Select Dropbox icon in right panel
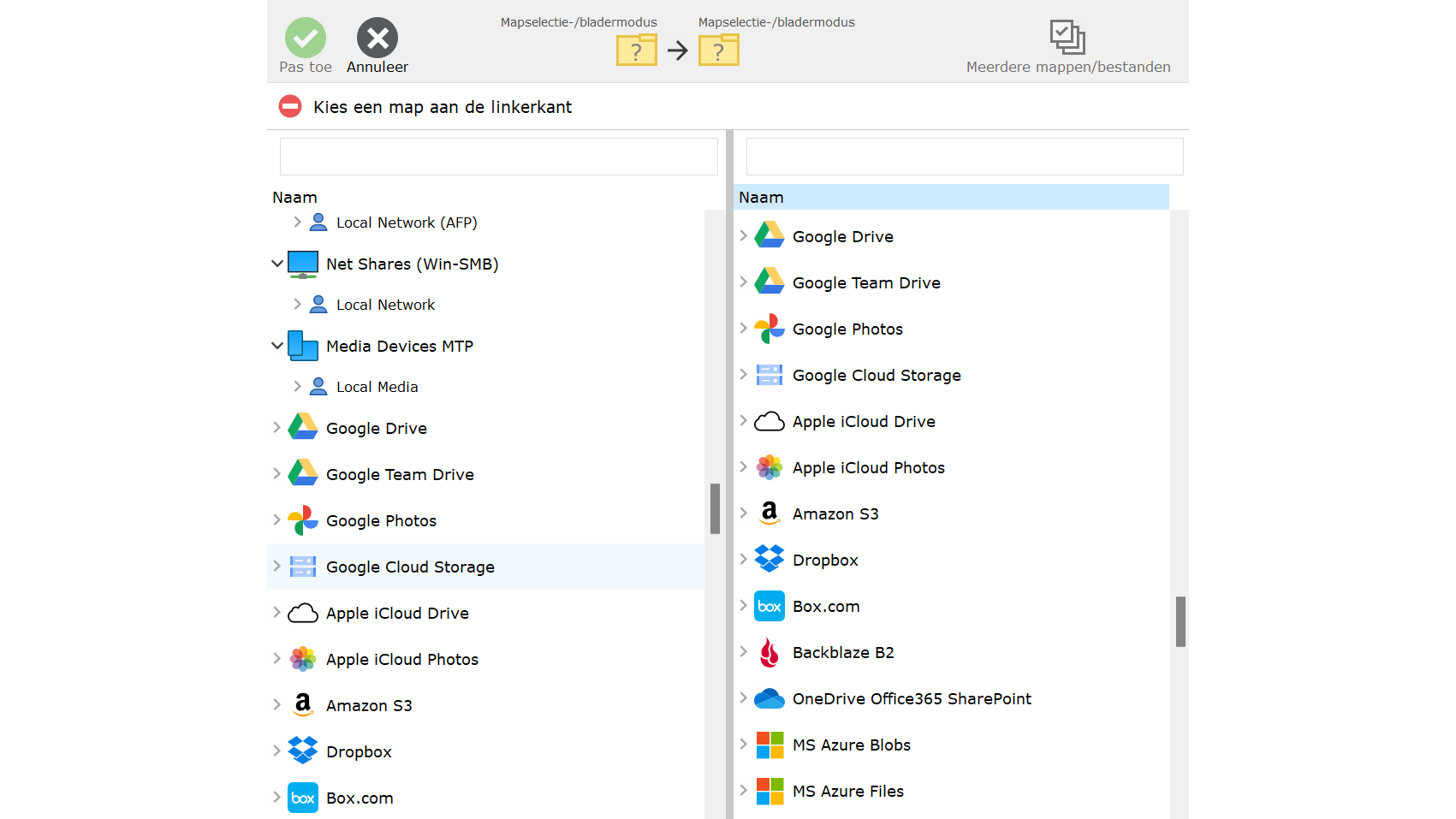This screenshot has width=1456, height=819. click(770, 560)
